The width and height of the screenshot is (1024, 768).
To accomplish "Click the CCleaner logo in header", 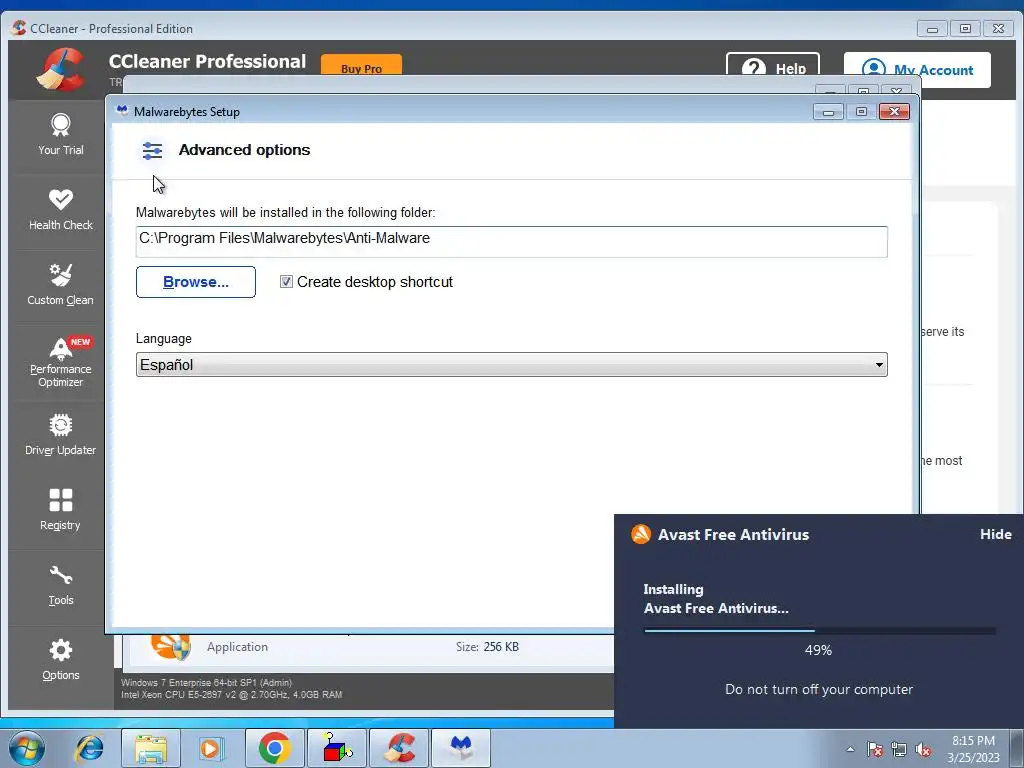I will pos(60,69).
